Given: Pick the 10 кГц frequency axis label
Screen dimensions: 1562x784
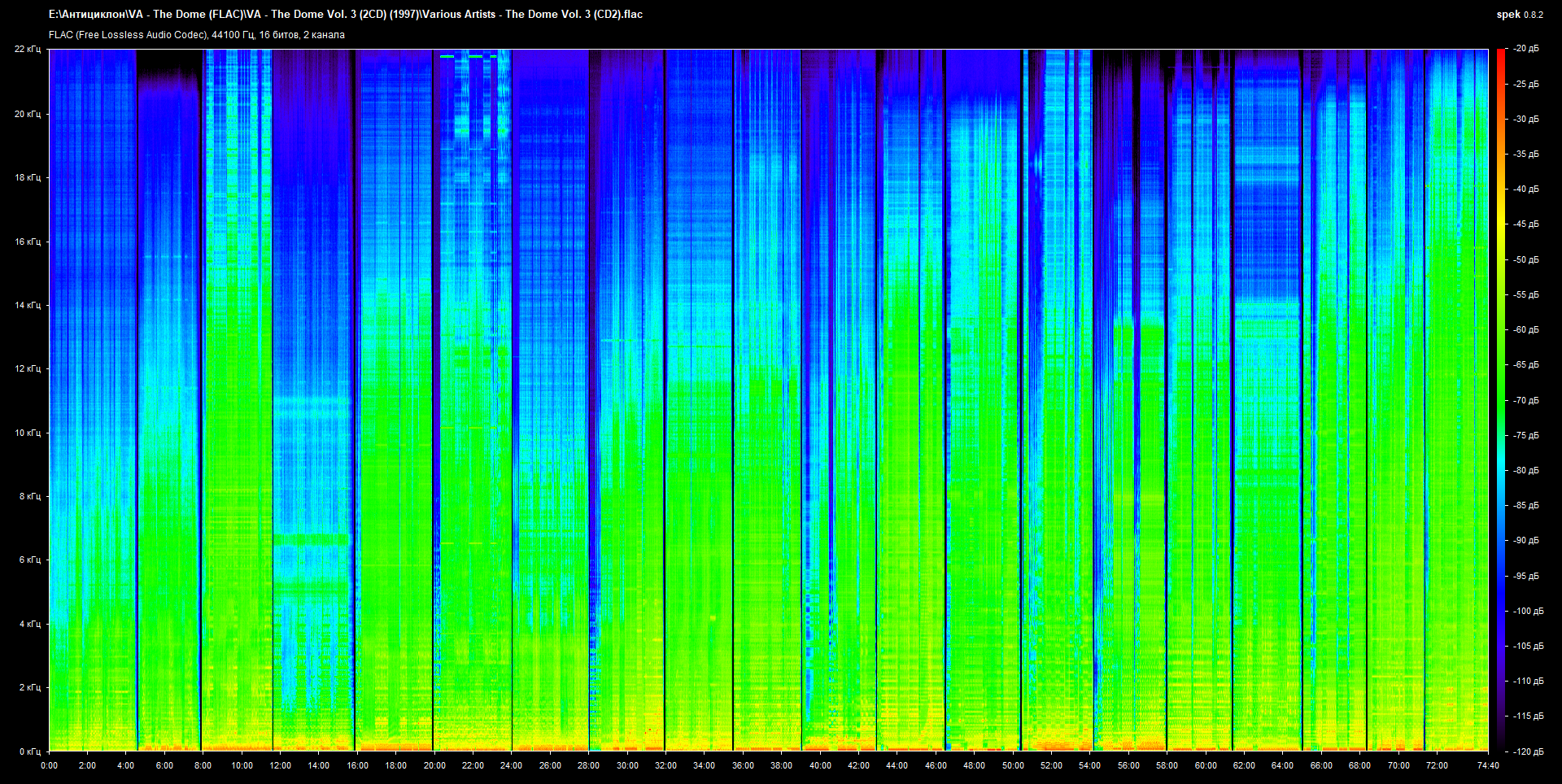Looking at the screenshot, I should pyautogui.click(x=28, y=433).
